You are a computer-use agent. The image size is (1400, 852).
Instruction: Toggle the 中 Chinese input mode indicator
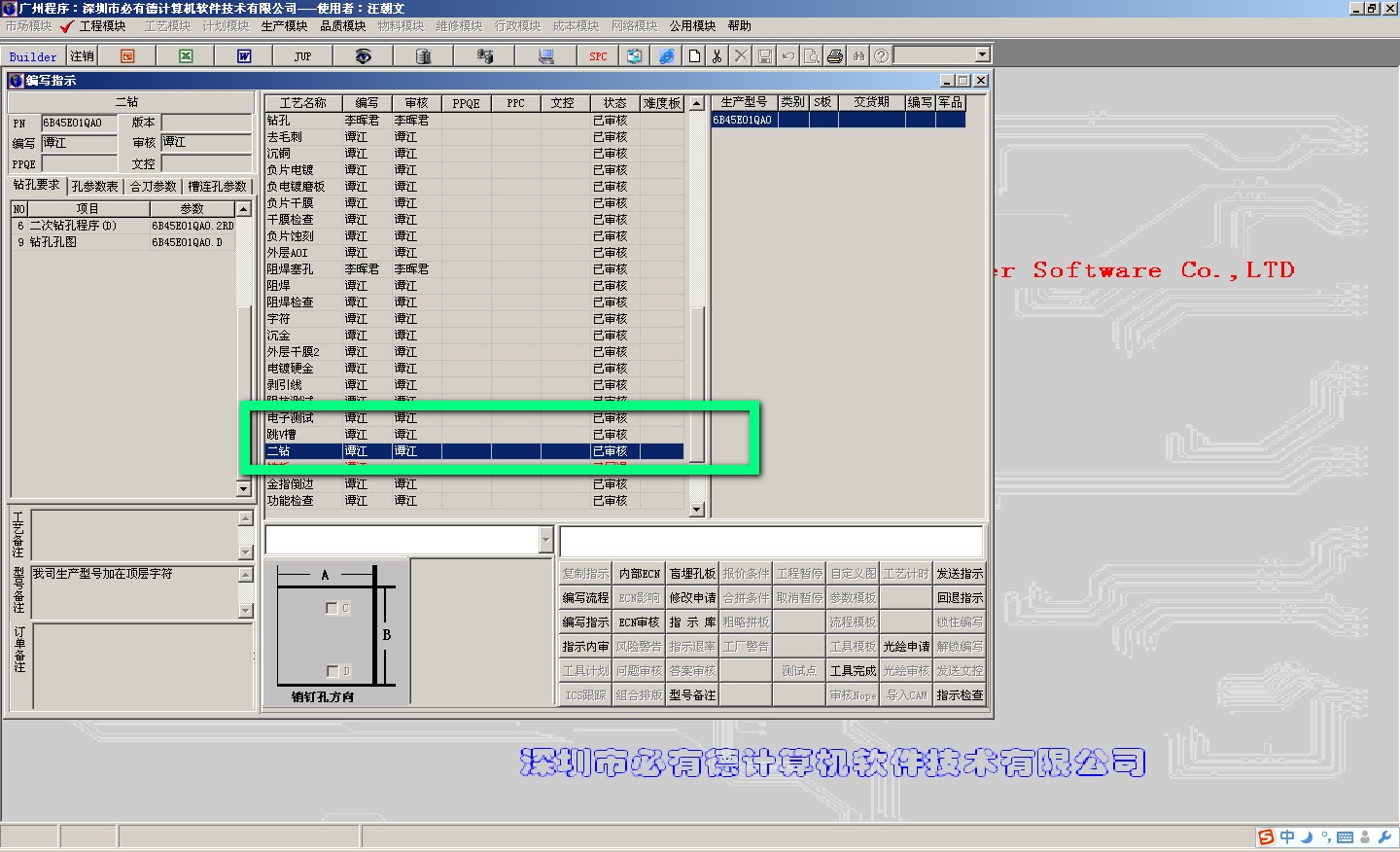pyautogui.click(x=1287, y=837)
